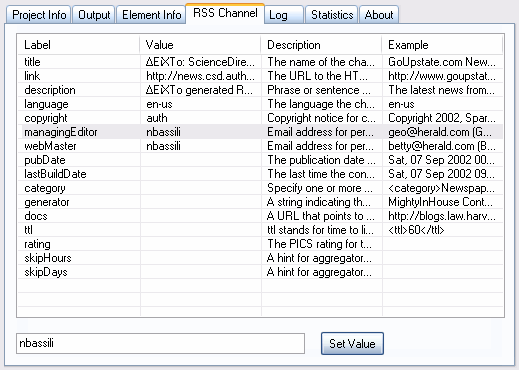Sort by the Label column header
This screenshot has height=370, width=519.
[x=79, y=45]
